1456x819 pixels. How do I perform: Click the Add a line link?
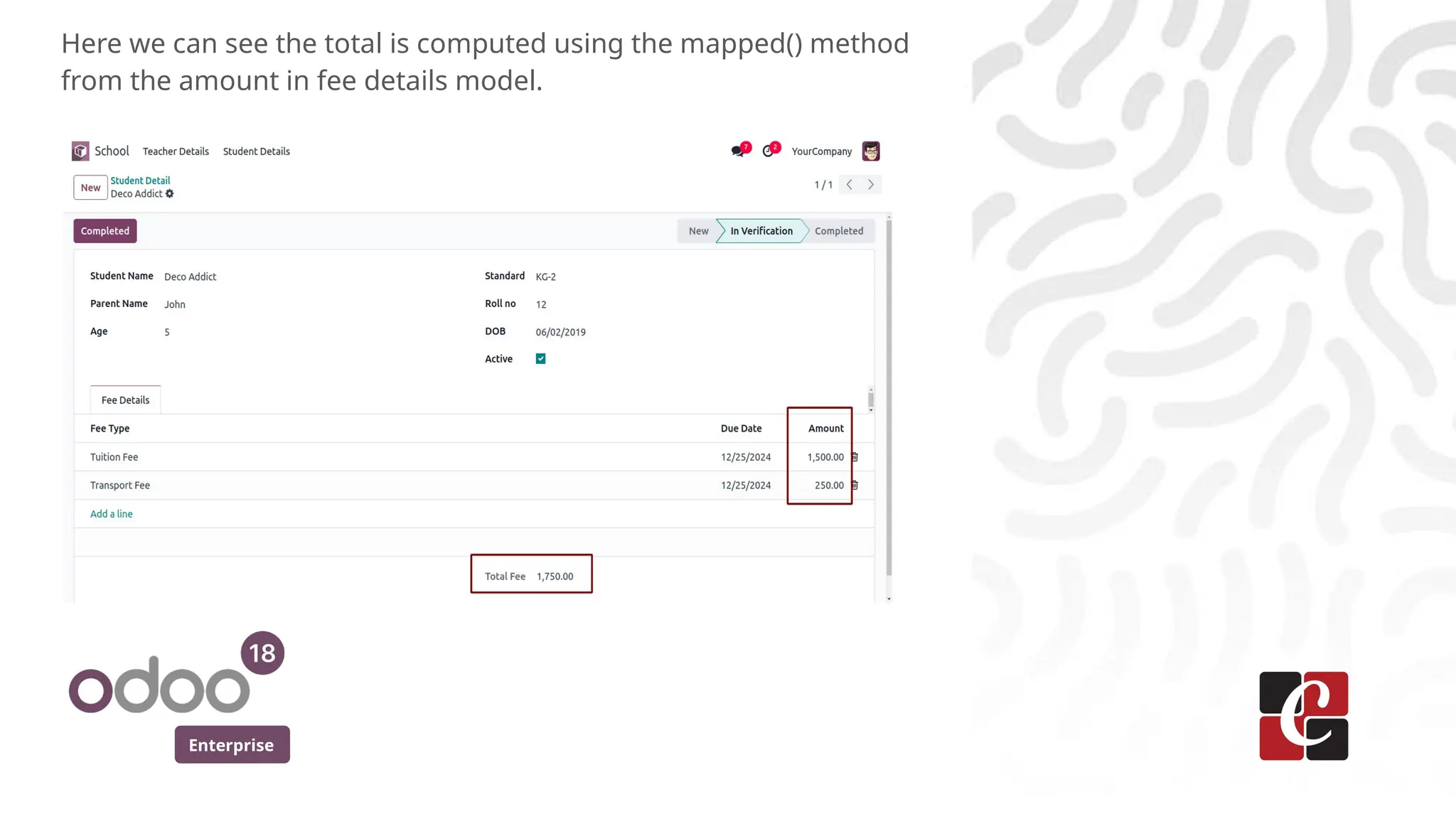pos(112,514)
